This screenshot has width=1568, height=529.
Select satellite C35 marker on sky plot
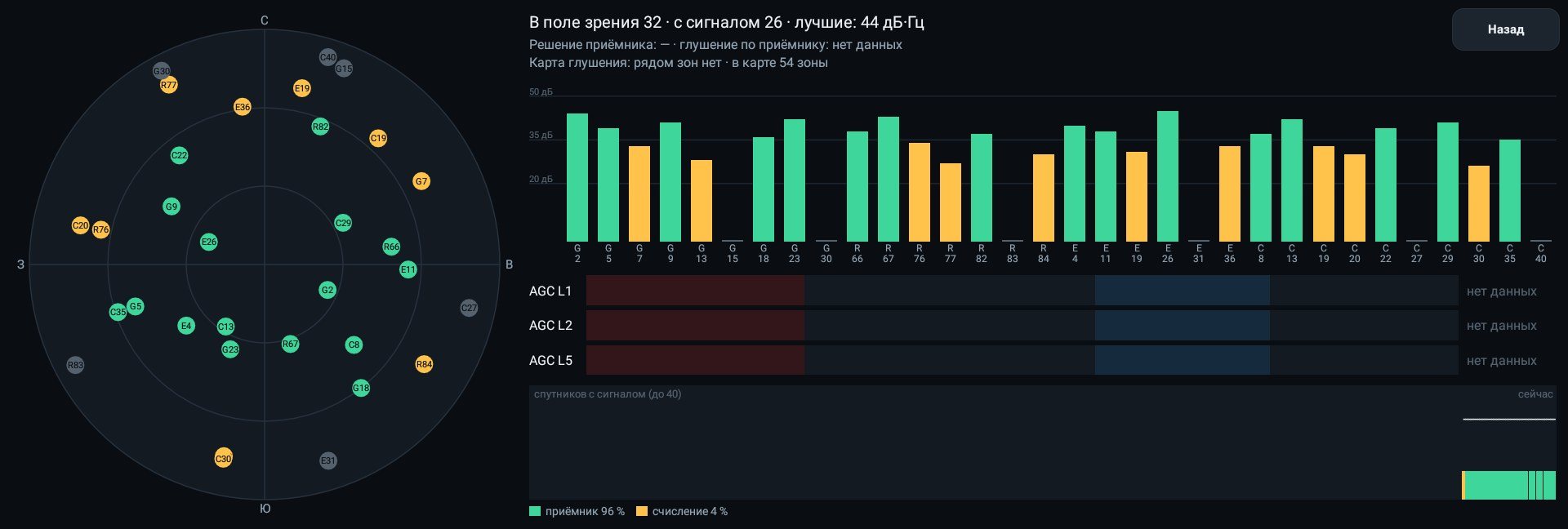pyautogui.click(x=118, y=312)
